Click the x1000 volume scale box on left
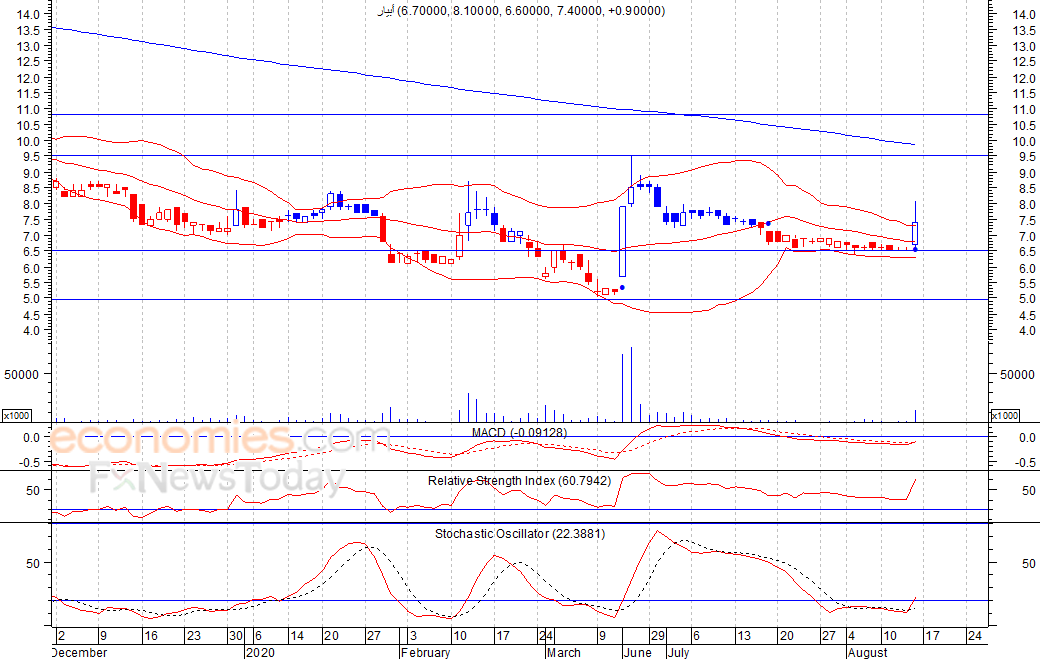Viewport: 1040px width, 659px height. [17, 415]
